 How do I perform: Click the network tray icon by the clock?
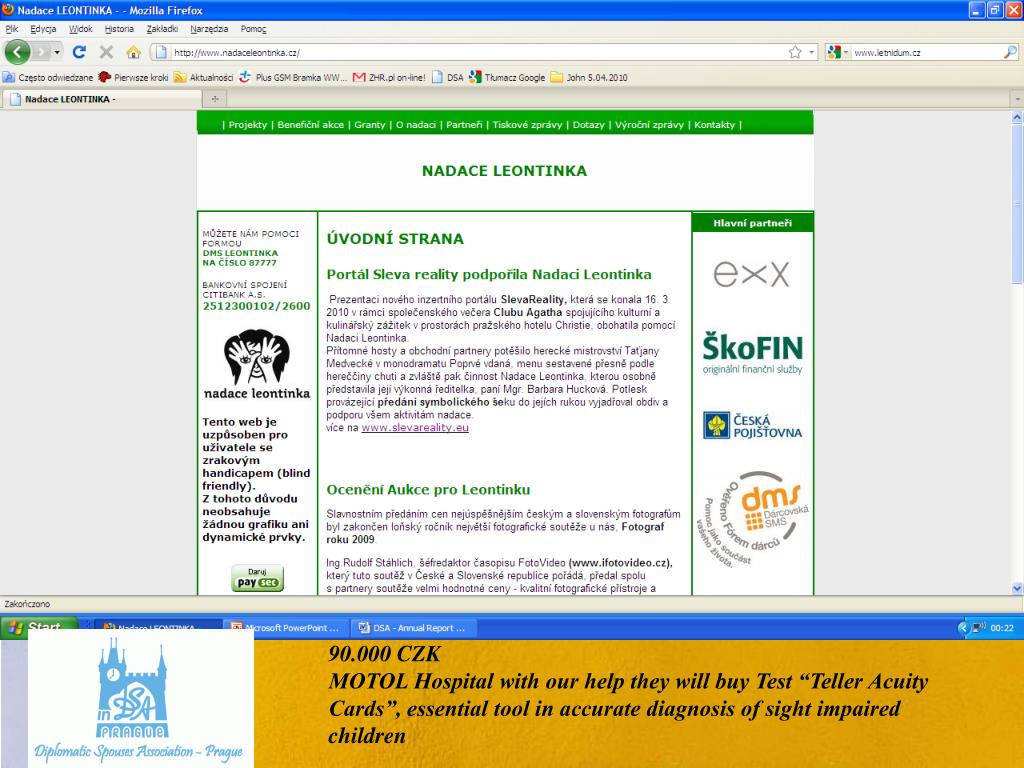click(979, 628)
